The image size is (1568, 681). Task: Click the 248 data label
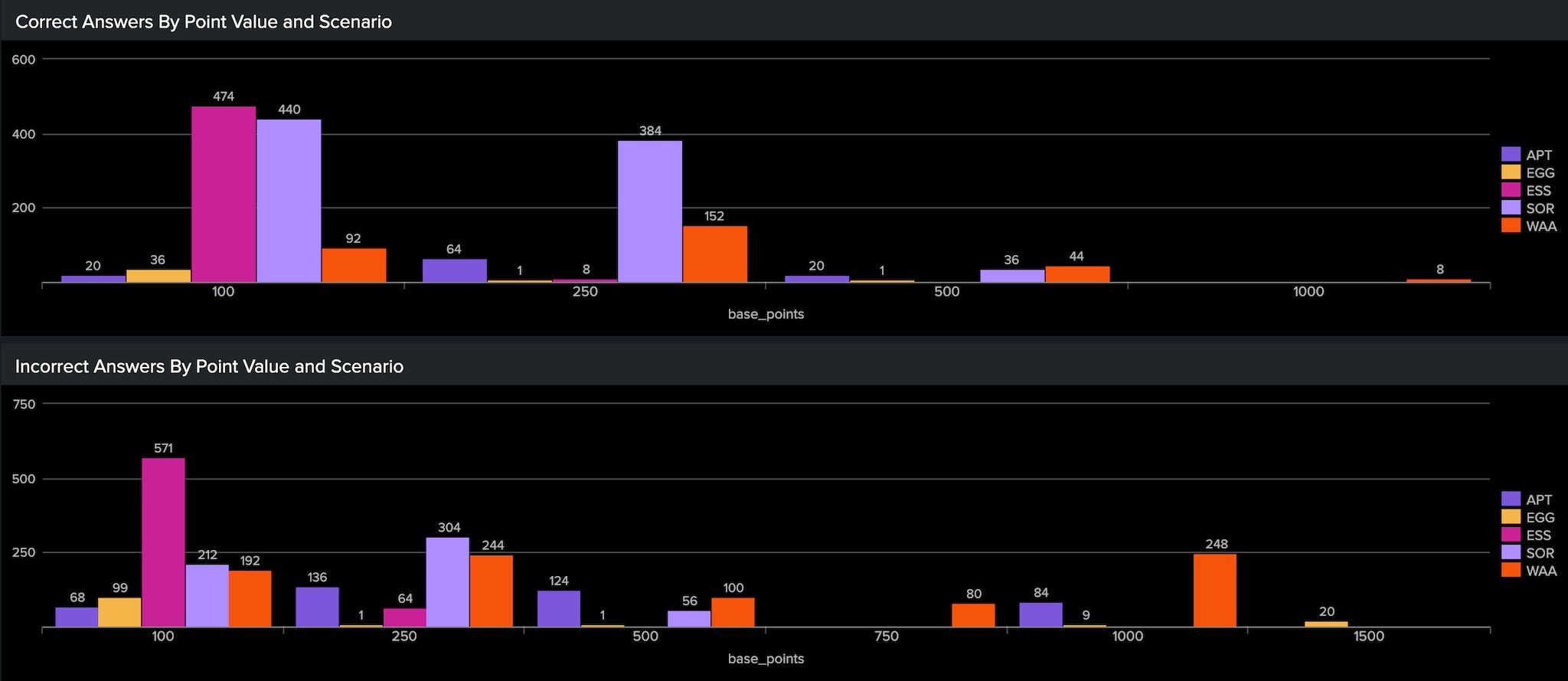point(1216,545)
